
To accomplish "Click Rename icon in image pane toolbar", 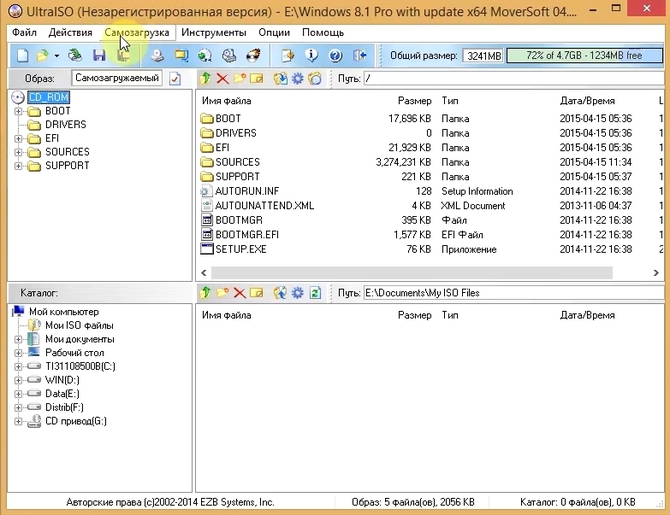I will pyautogui.click(x=256, y=79).
